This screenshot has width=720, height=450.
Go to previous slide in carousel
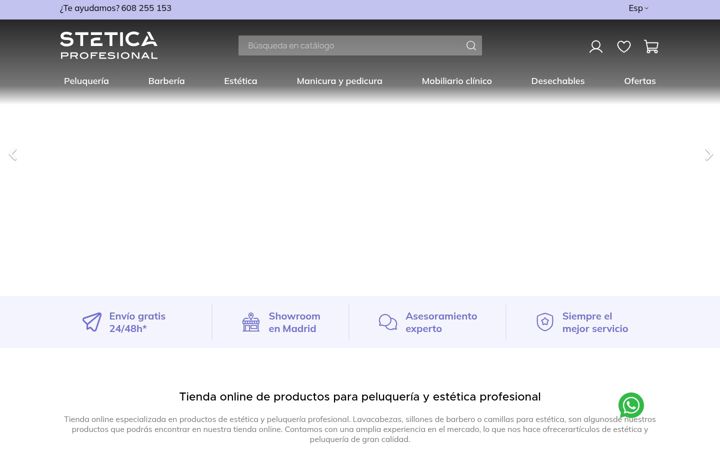13,155
